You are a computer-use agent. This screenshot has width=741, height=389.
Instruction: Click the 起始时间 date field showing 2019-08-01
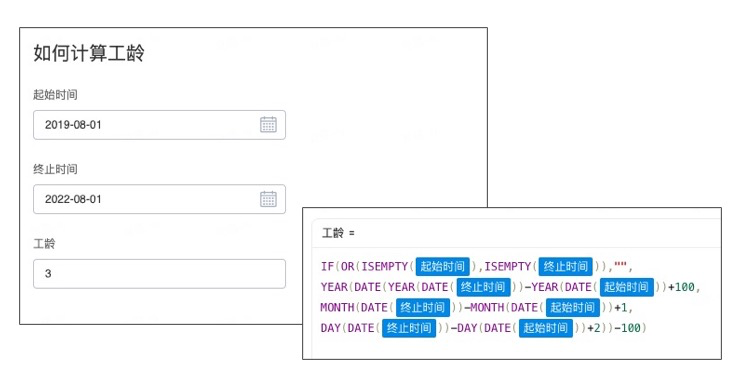click(159, 125)
